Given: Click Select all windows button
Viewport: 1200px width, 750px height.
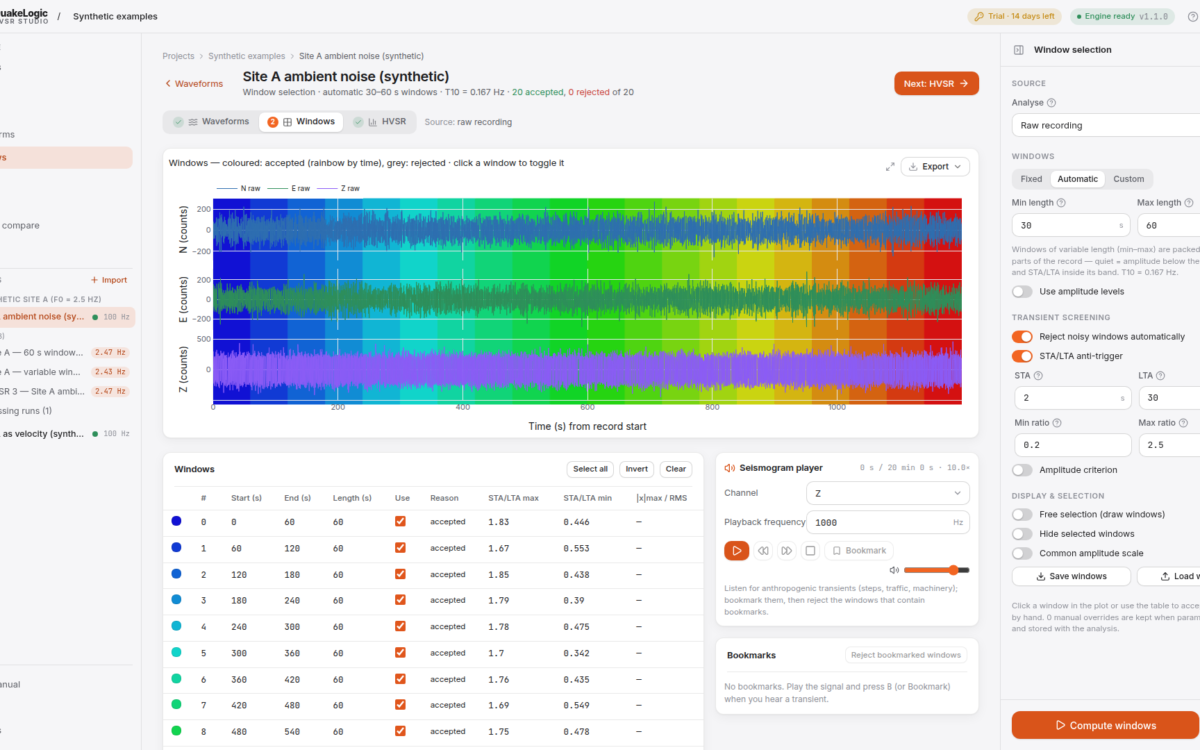Looking at the screenshot, I should [590, 469].
